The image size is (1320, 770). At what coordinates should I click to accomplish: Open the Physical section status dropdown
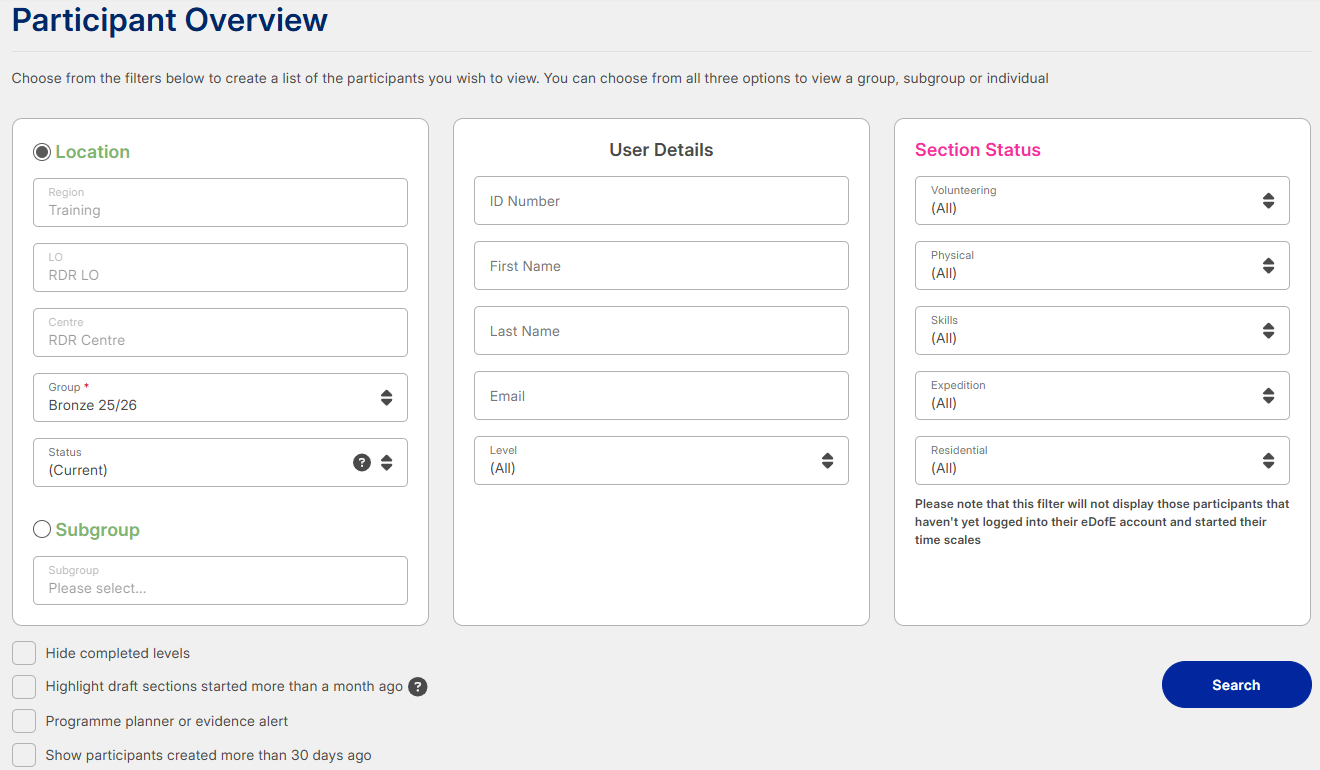click(x=1102, y=265)
